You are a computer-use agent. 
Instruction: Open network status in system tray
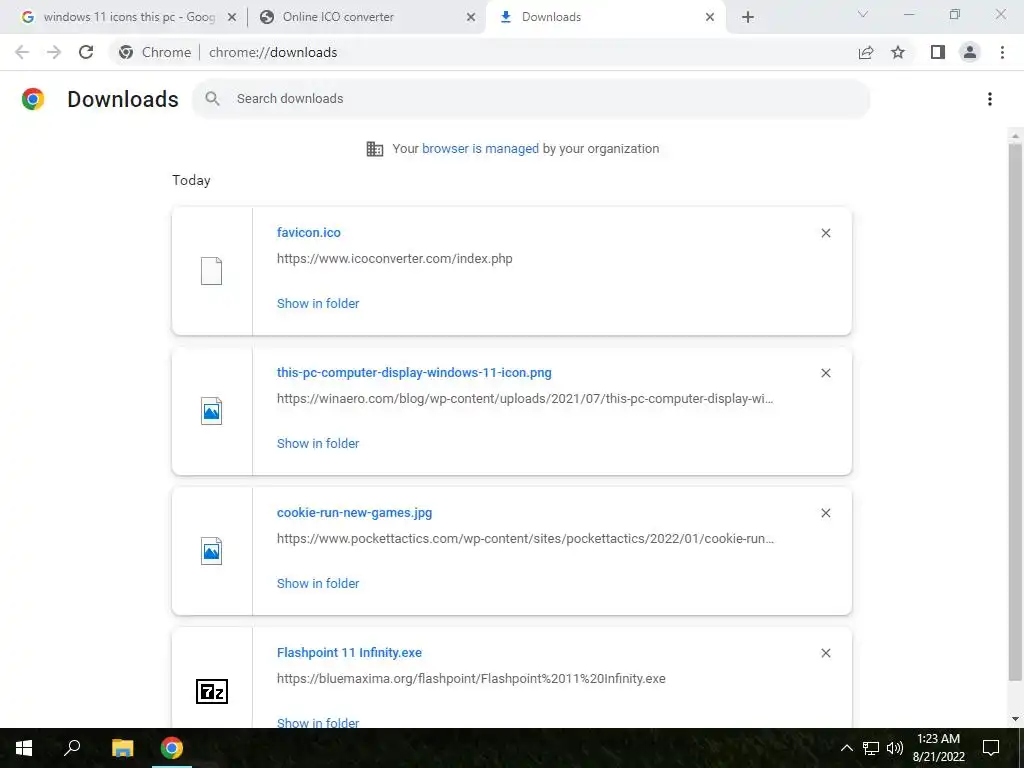coord(871,748)
